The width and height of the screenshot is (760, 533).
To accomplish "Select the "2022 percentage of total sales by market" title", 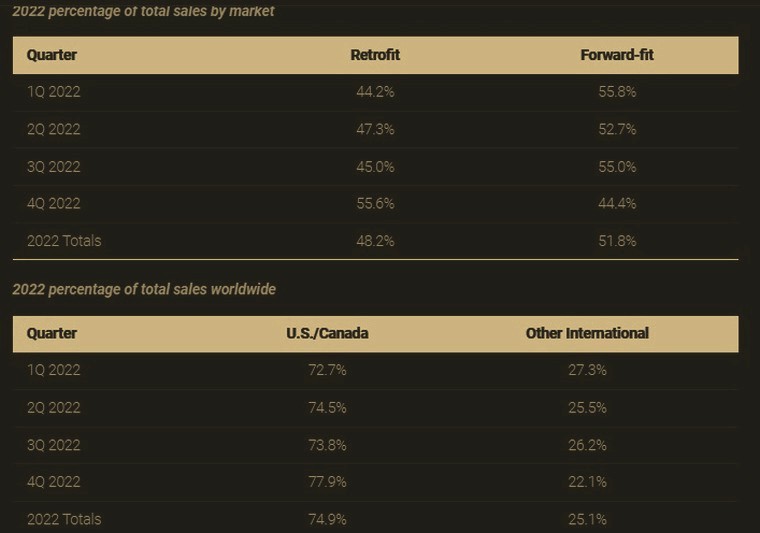I will tap(143, 11).
